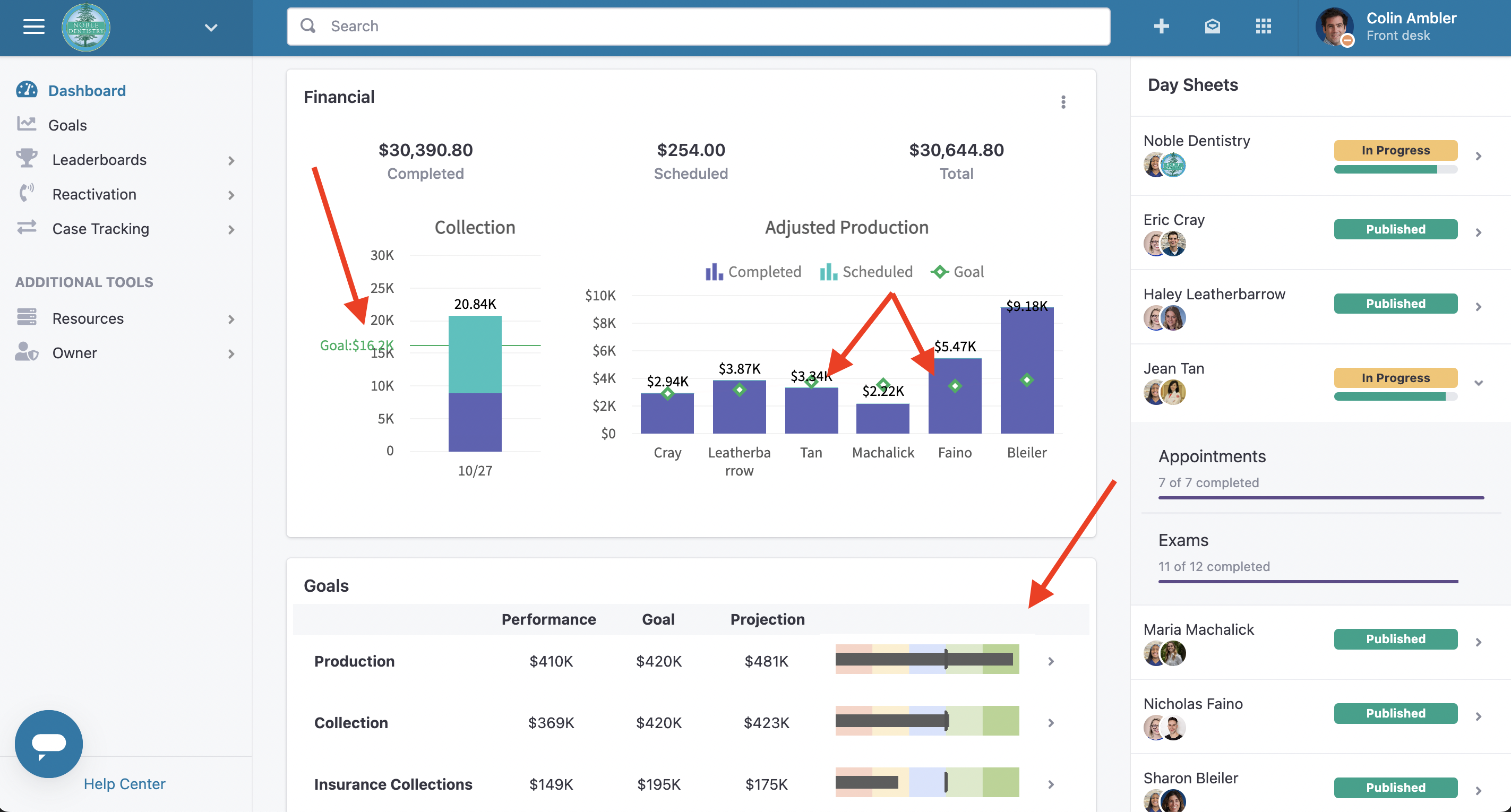
Task: Click the Bleiler production bar
Action: tap(1026, 370)
